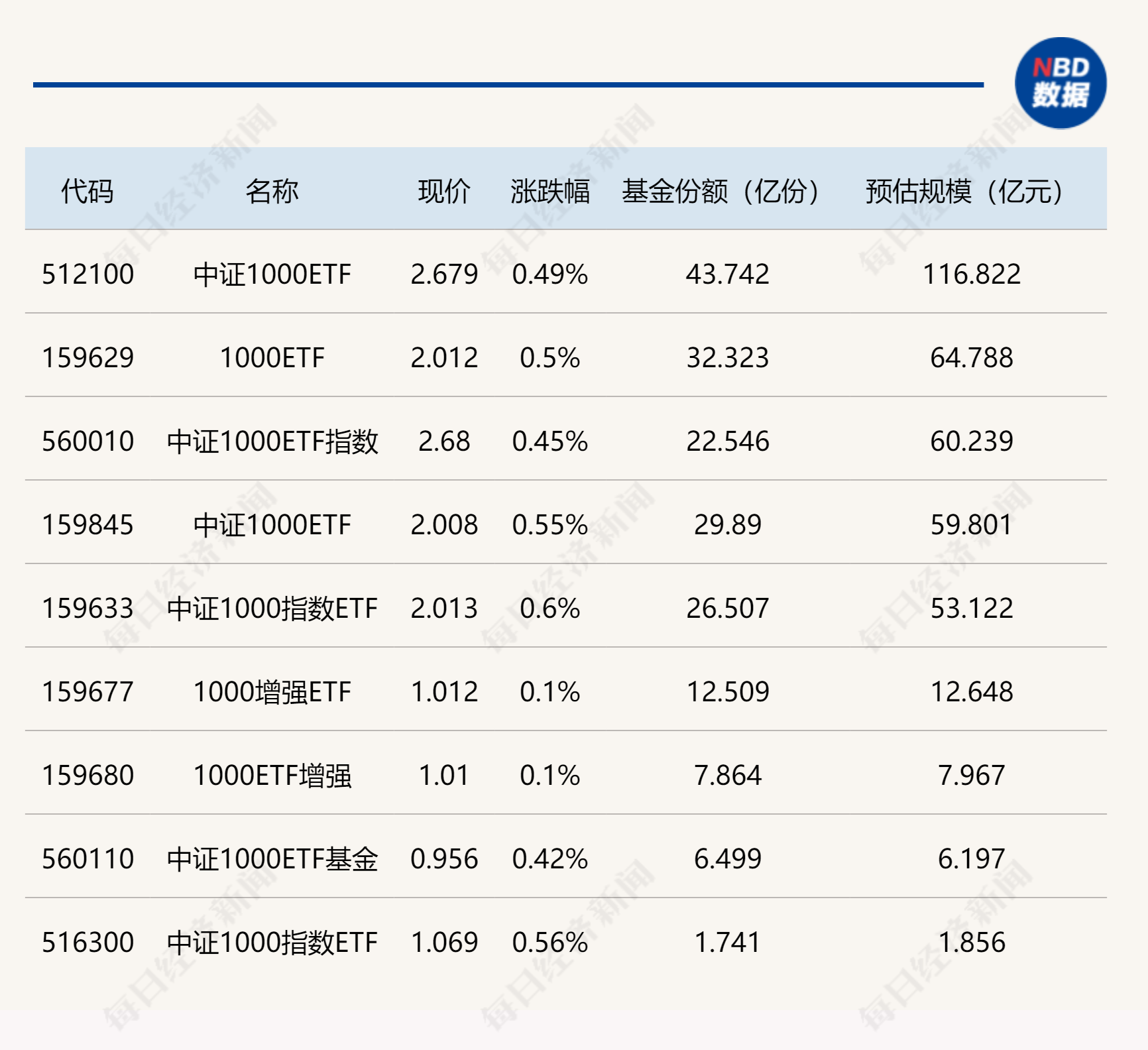Click the estimated size 7.967
1148x1050 pixels.
coord(972,776)
